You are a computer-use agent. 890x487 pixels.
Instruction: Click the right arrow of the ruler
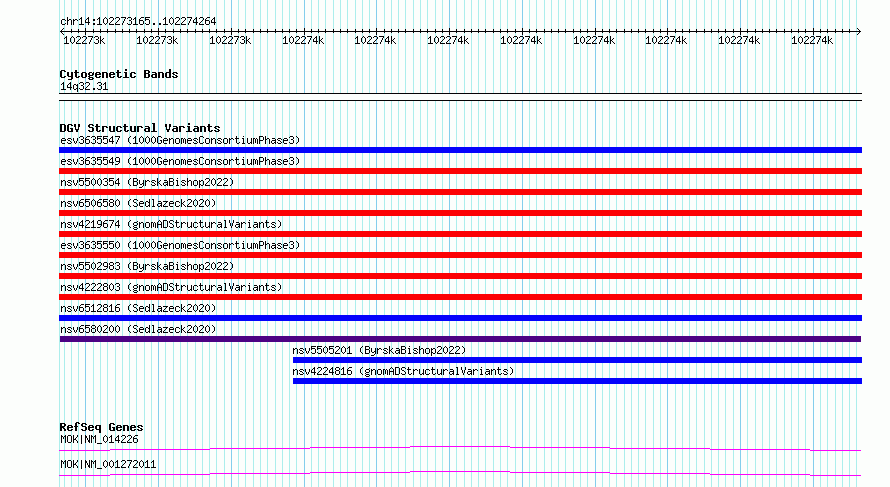click(x=858, y=31)
